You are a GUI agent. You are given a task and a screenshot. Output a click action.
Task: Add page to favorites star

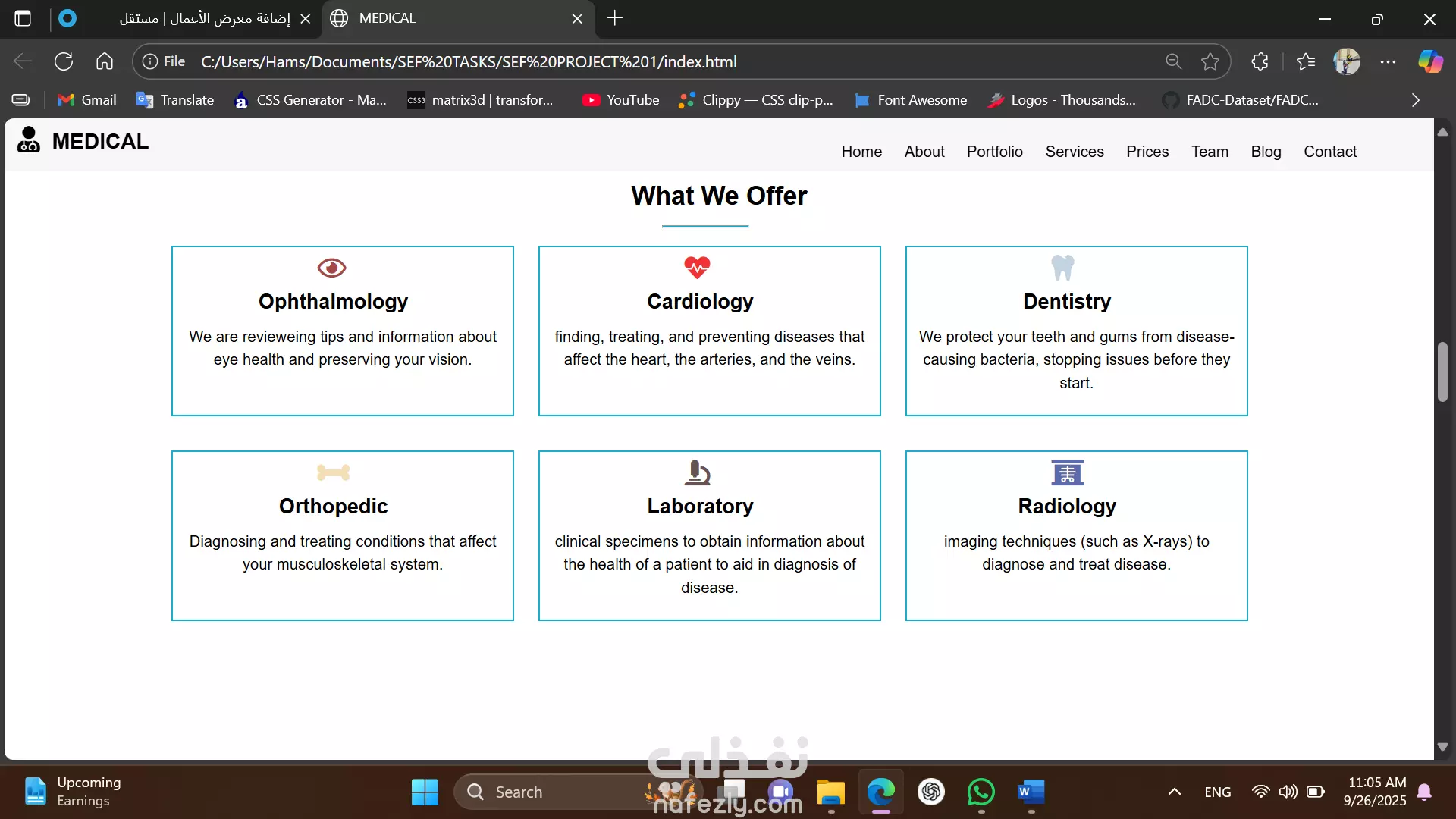click(1210, 61)
